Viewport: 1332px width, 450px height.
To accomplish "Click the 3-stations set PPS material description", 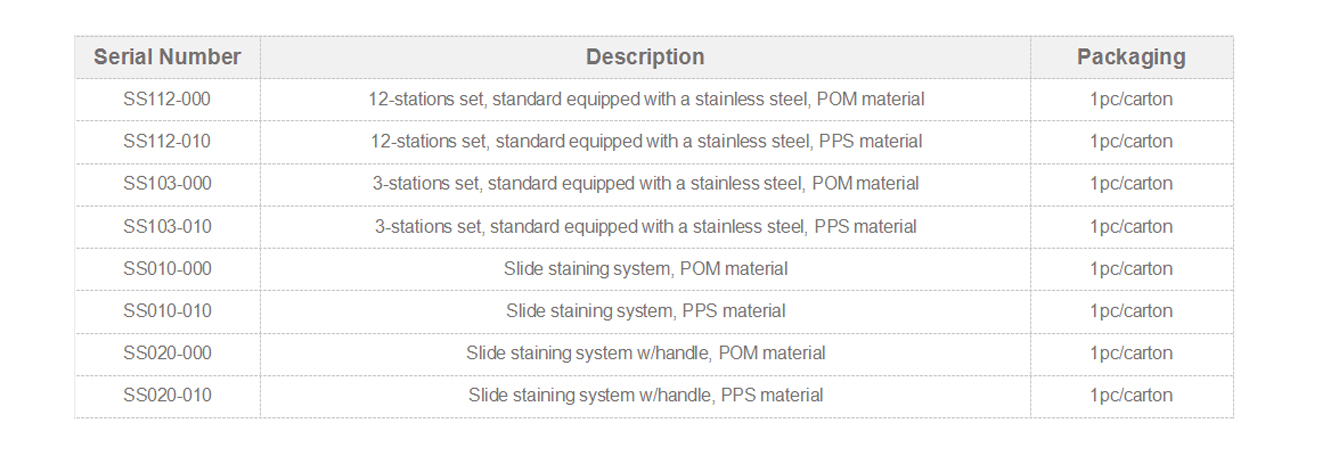I will pyautogui.click(x=646, y=226).
